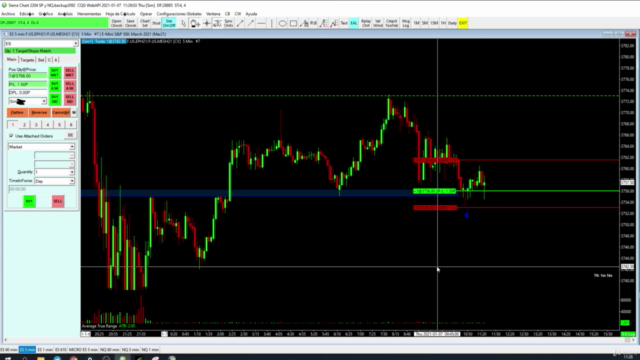
Task: Click the green BUY button at bottom
Action: [x=29, y=201]
